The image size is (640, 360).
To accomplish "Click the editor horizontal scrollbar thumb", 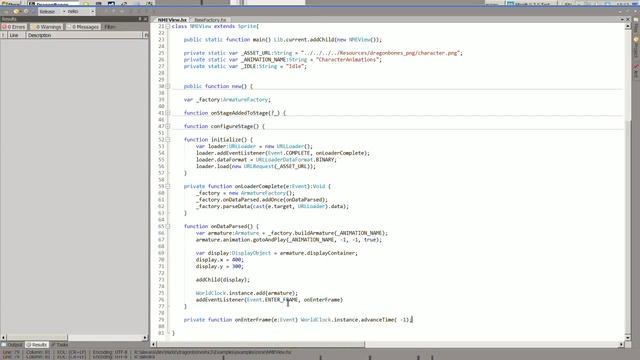I will [x=260, y=344].
